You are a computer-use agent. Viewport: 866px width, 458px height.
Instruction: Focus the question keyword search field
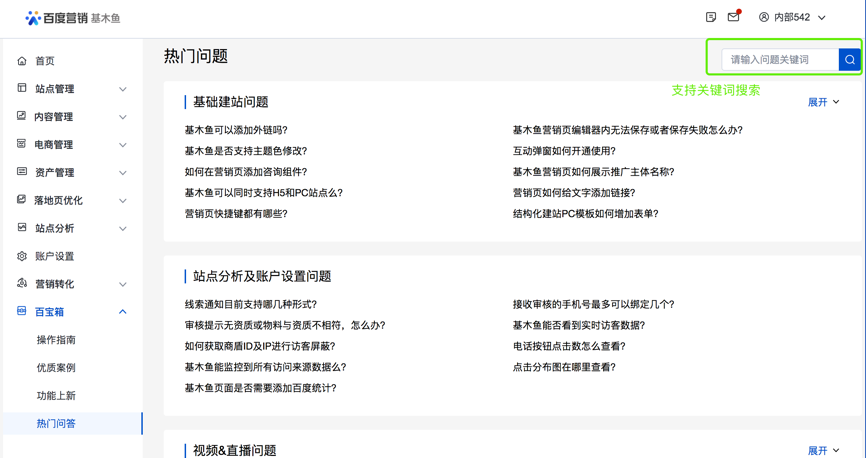780,60
